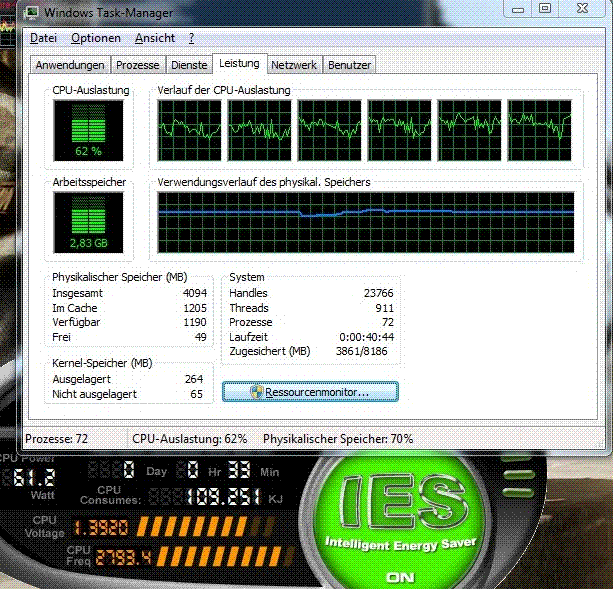Close the Task-Manager window
The image size is (613, 589).
[582, 9]
